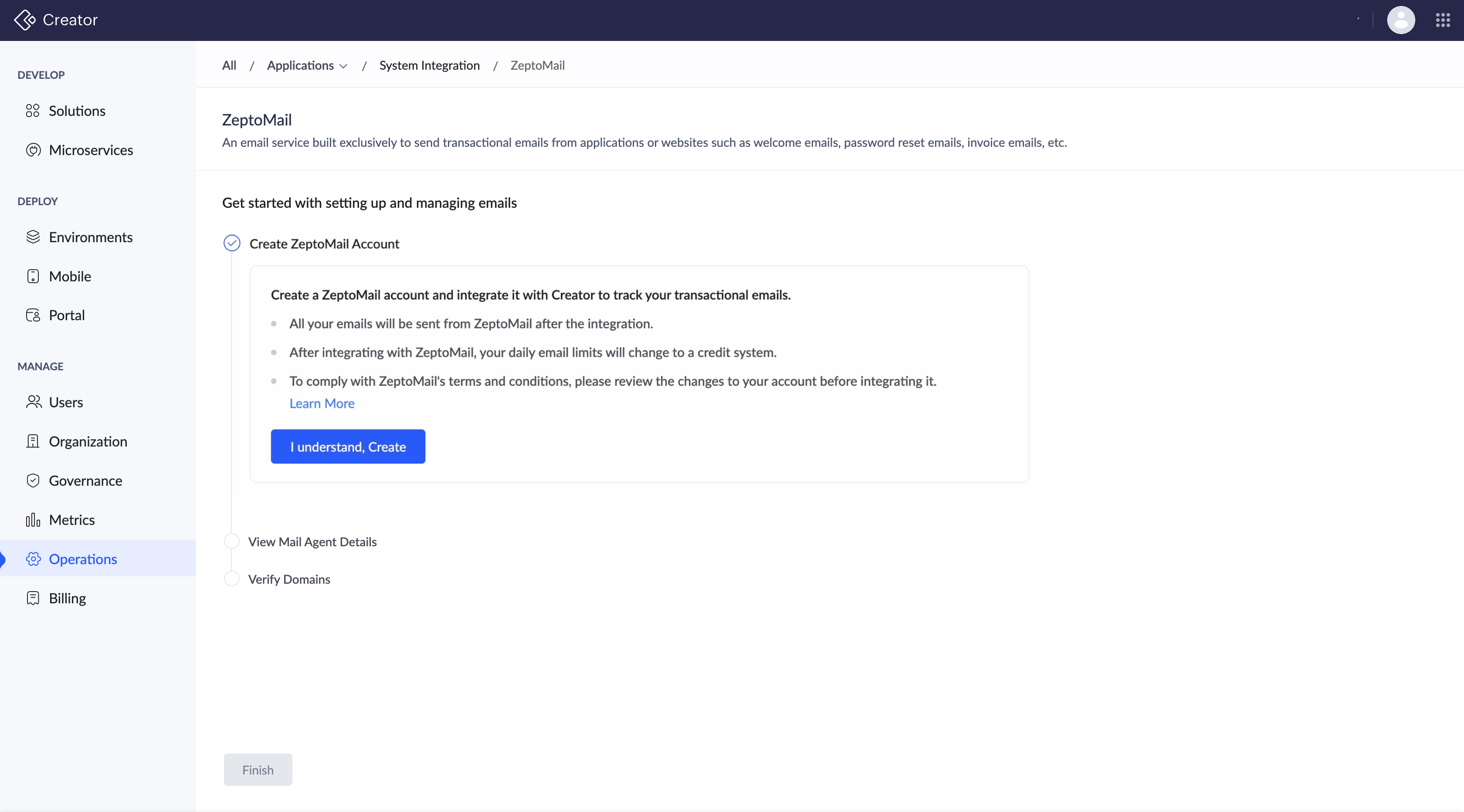This screenshot has height=812, width=1464.
Task: Select the View Mail Agent Details step circle
Action: (x=232, y=541)
